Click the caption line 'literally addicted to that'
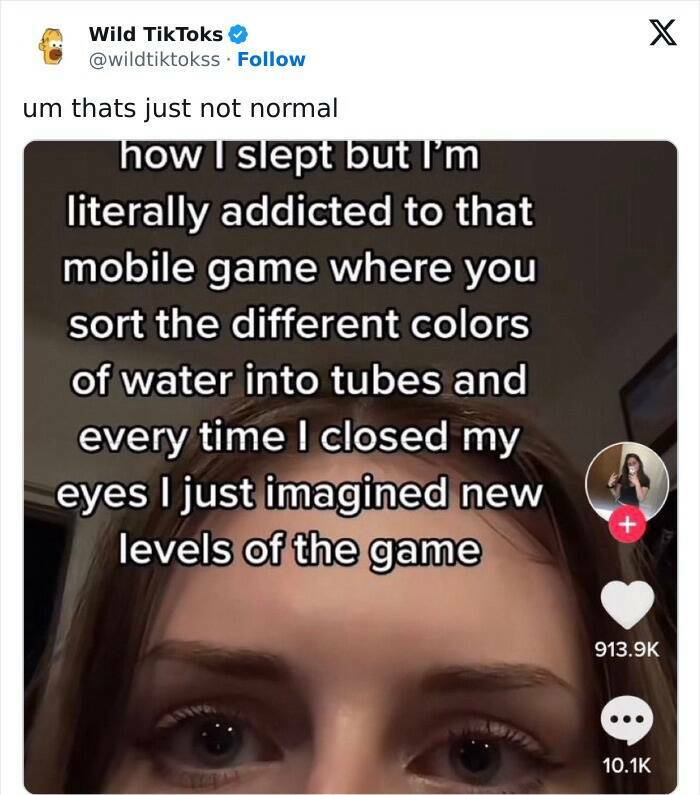This screenshot has height=795, width=700. [x=300, y=211]
